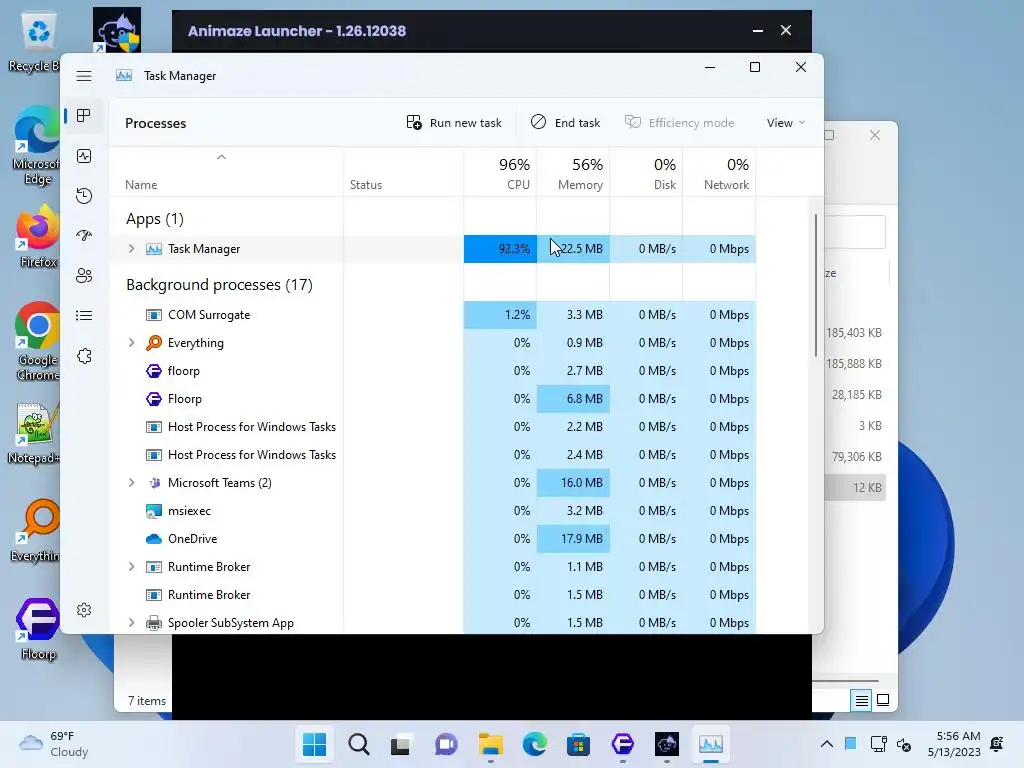The height and width of the screenshot is (768, 1024).
Task: Select Runtime Broker 1.5 MB row
Action: point(434,595)
